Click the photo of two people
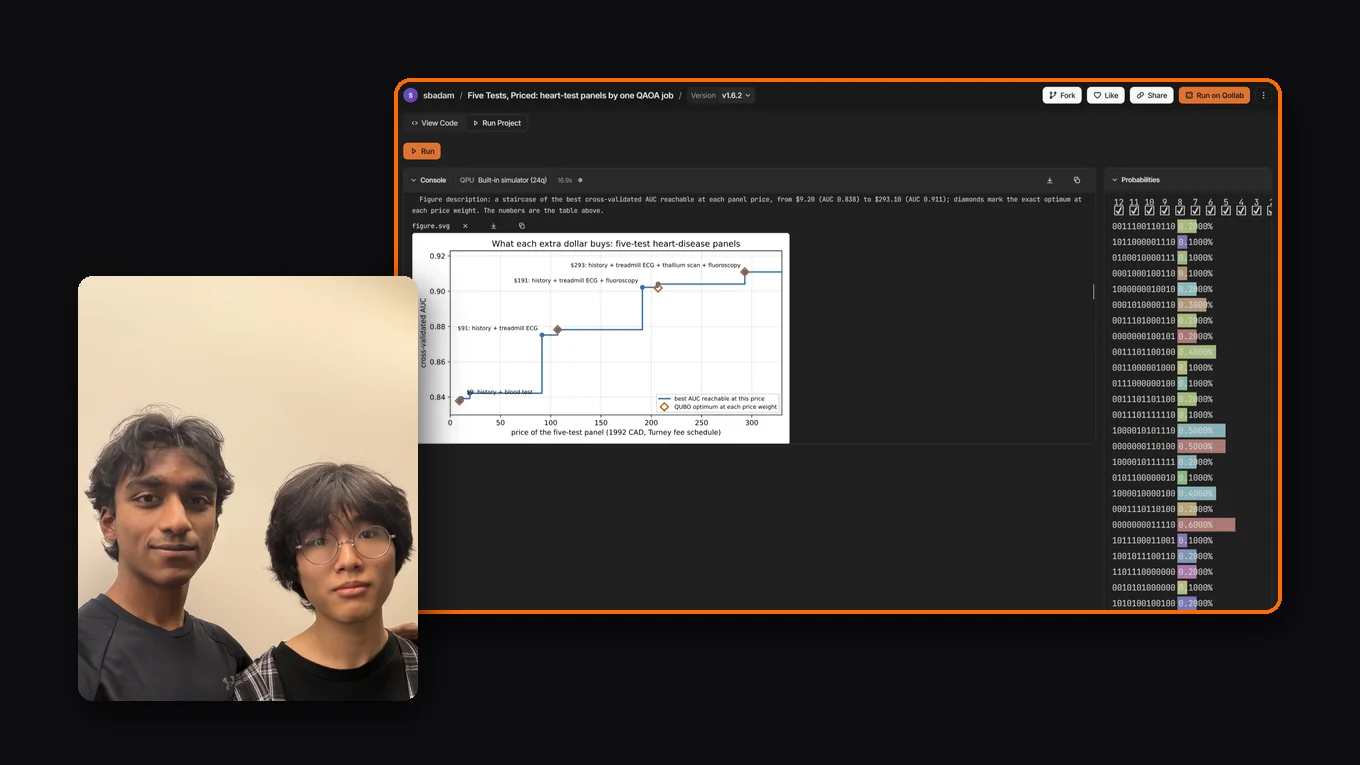This screenshot has height=765, width=1360. click(248, 488)
